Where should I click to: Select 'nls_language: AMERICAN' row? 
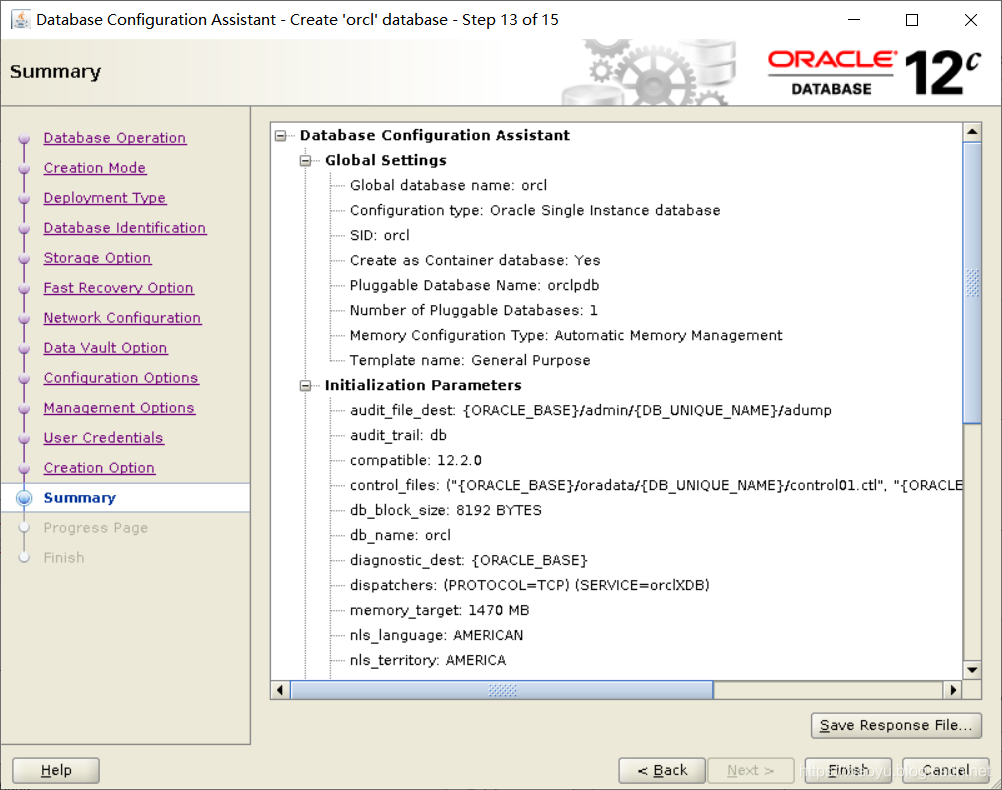(436, 635)
